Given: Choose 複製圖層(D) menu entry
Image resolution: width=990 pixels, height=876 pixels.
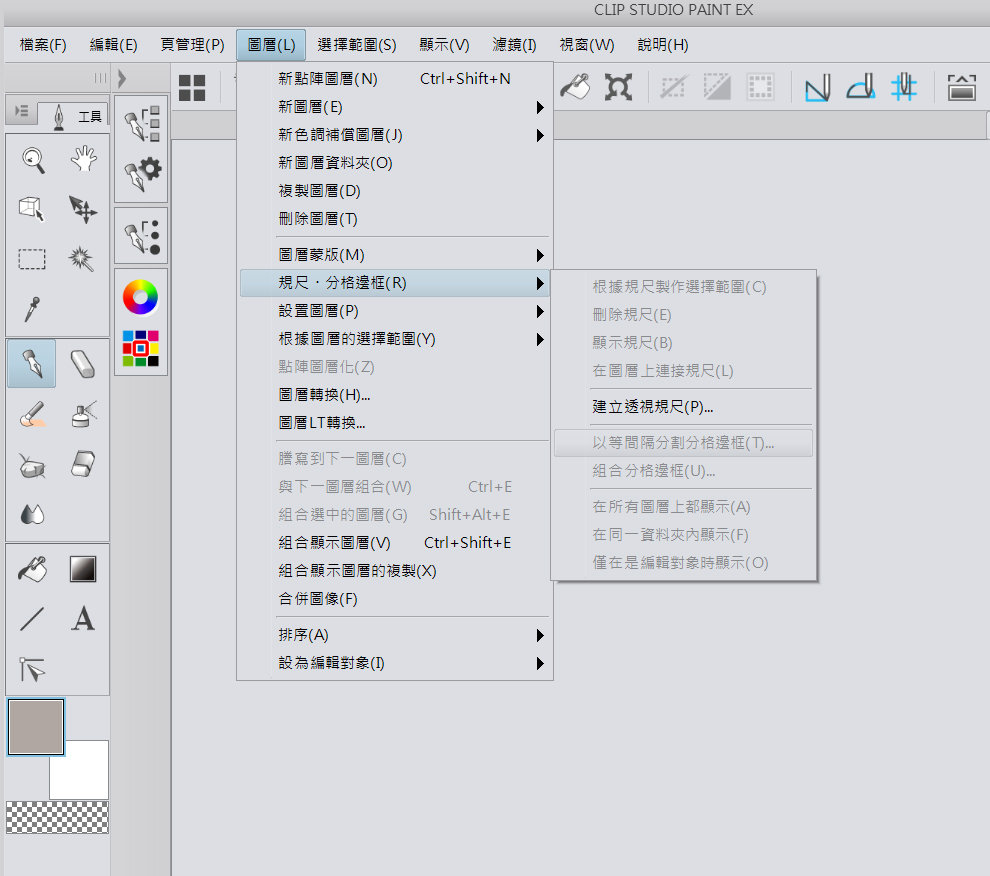Looking at the screenshot, I should pyautogui.click(x=397, y=191).
